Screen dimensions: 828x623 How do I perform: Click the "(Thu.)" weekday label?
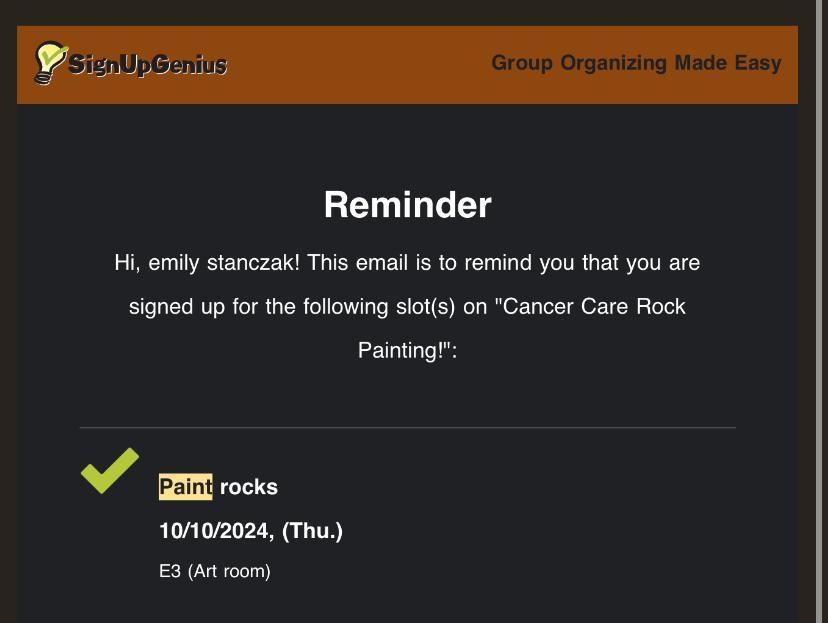(312, 531)
